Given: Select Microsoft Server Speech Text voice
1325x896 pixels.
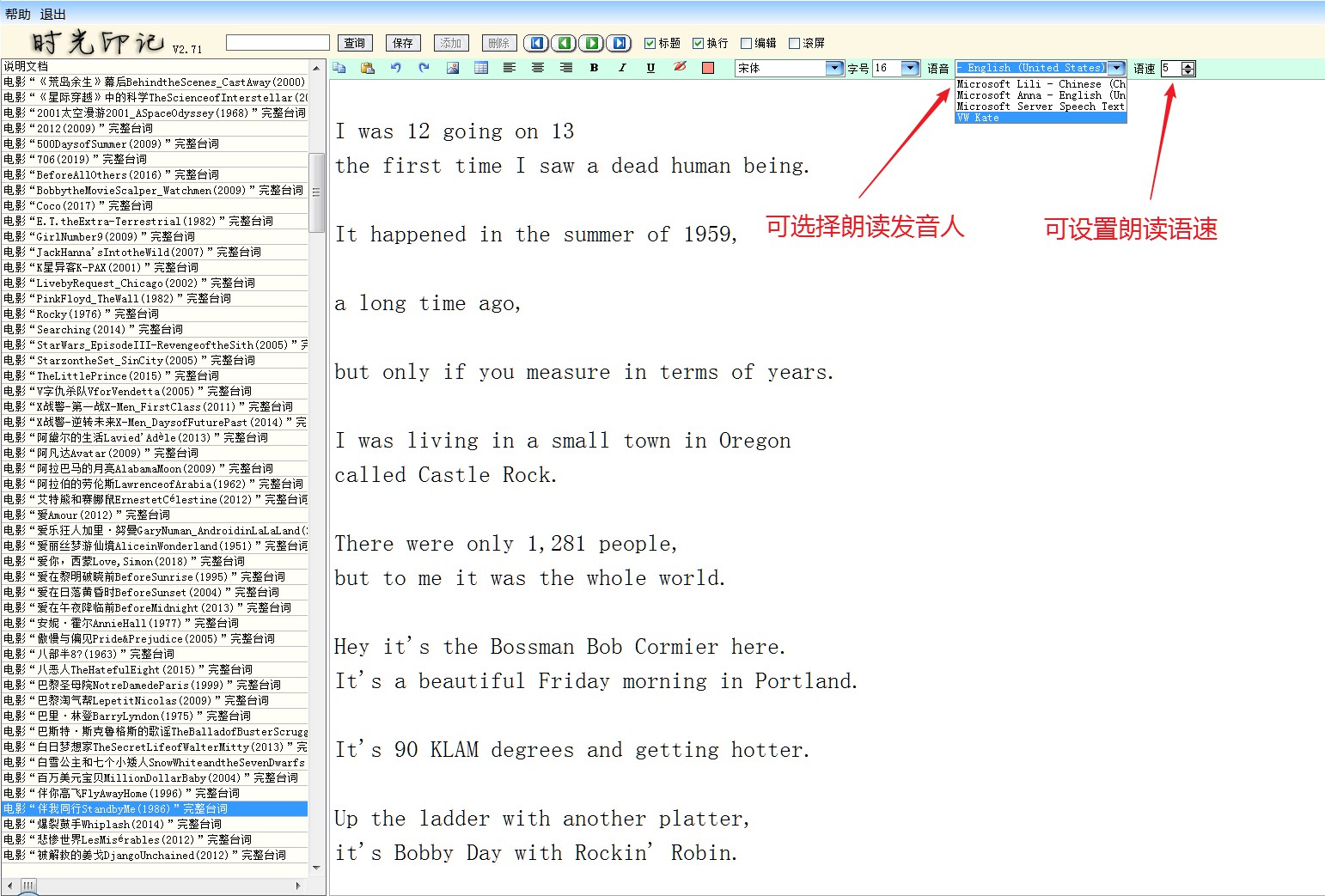Looking at the screenshot, I should (x=1041, y=107).
